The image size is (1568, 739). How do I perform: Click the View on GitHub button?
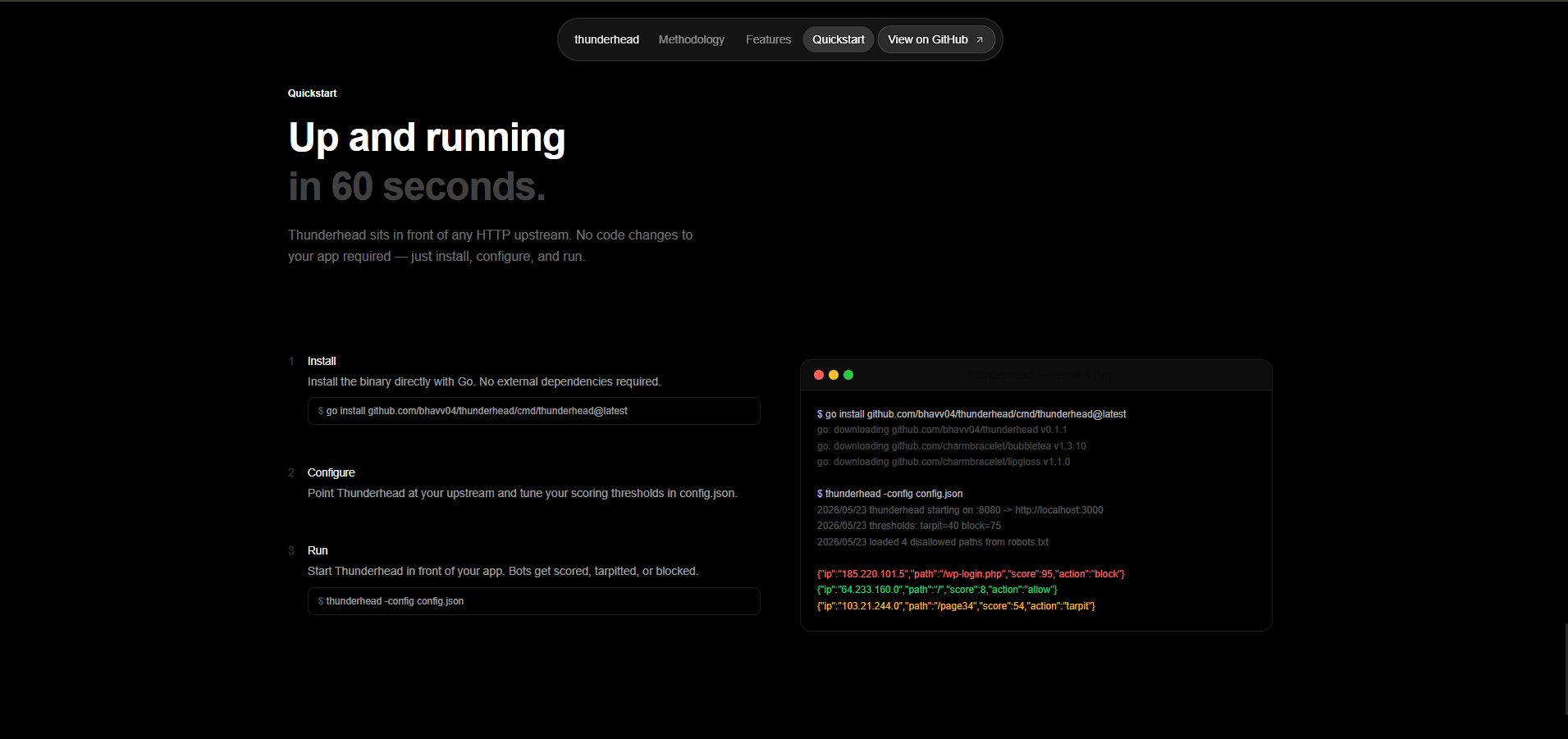point(936,39)
